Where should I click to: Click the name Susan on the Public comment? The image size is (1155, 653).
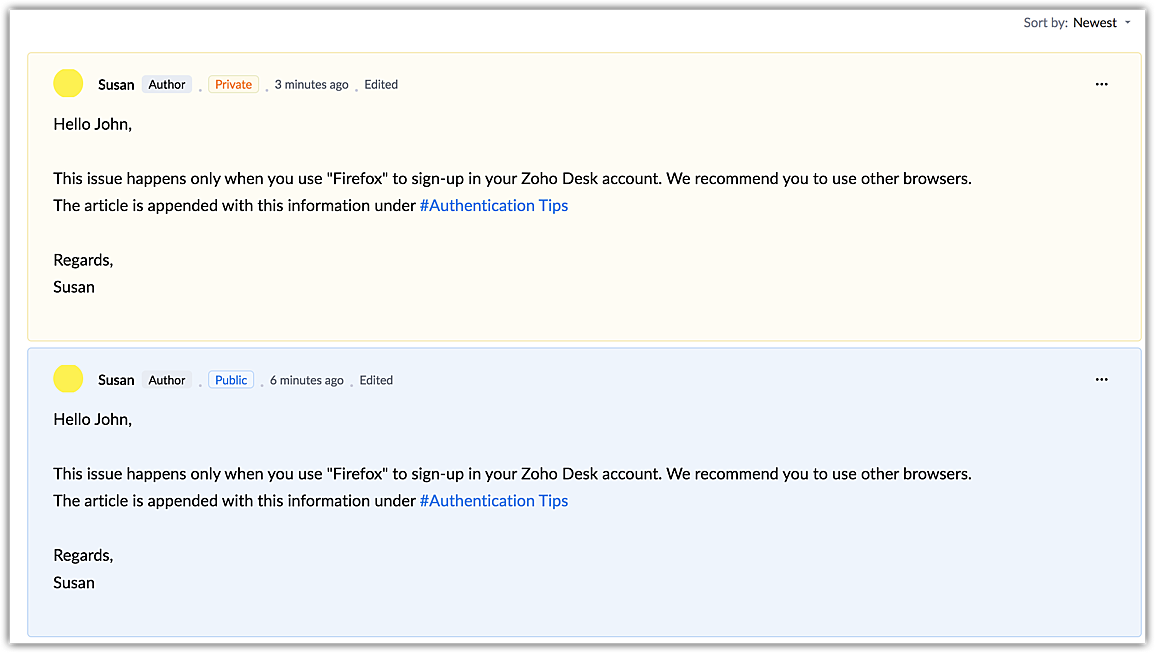[116, 380]
